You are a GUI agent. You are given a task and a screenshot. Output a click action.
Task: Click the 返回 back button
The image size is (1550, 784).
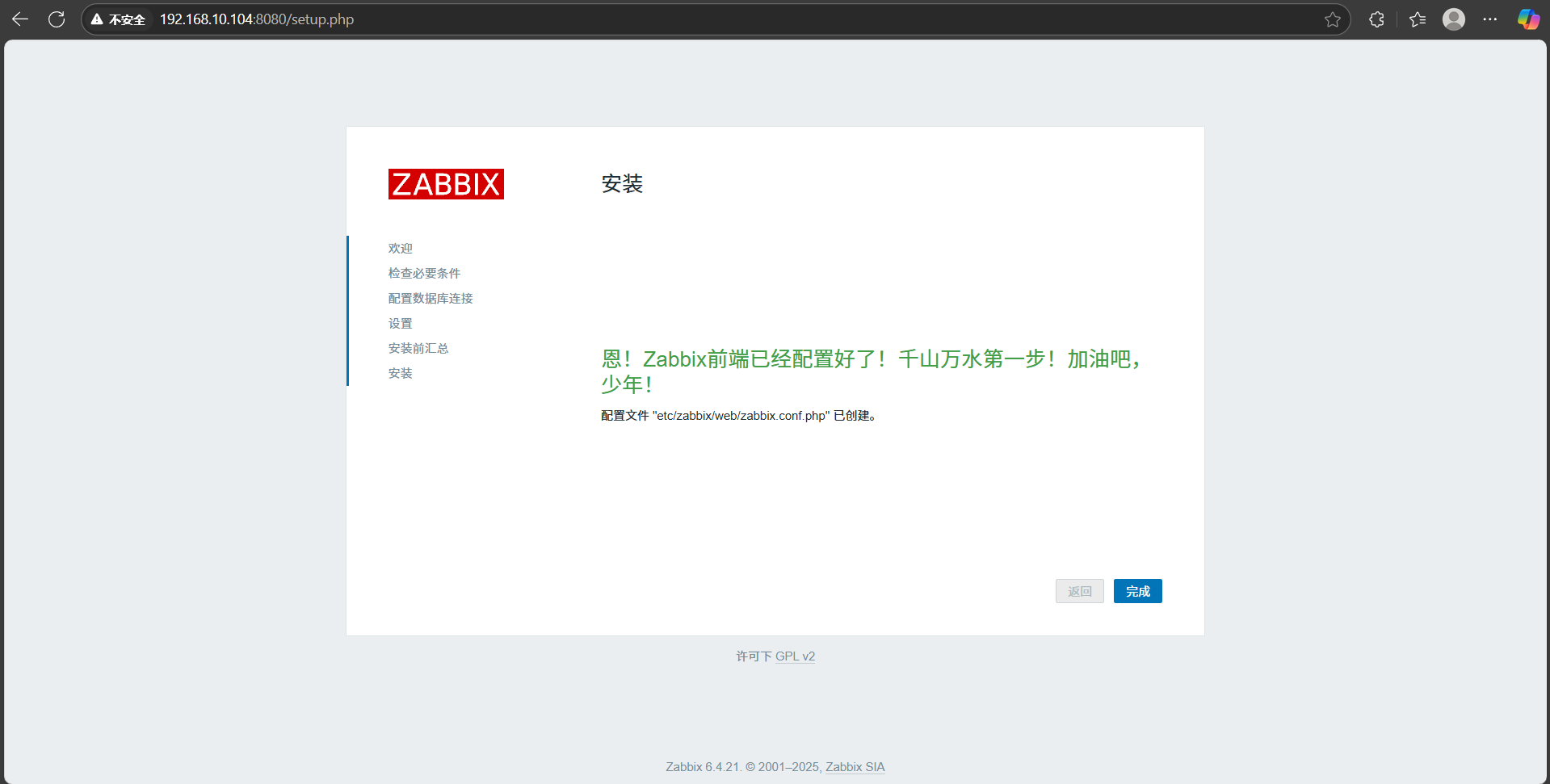1079,591
